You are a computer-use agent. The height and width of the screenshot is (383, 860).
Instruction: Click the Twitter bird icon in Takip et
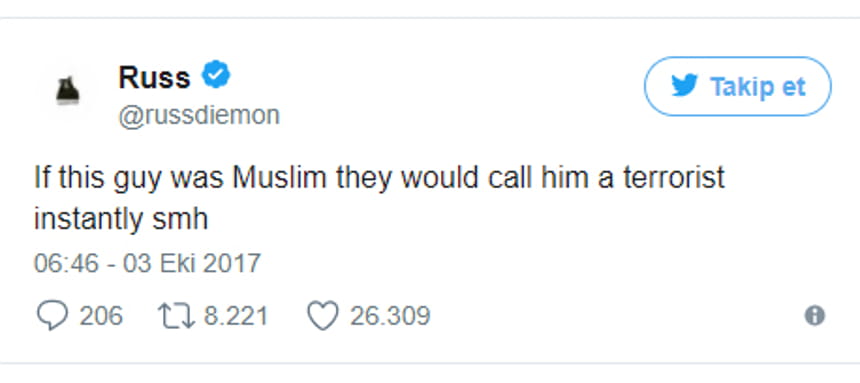pyautogui.click(x=684, y=86)
